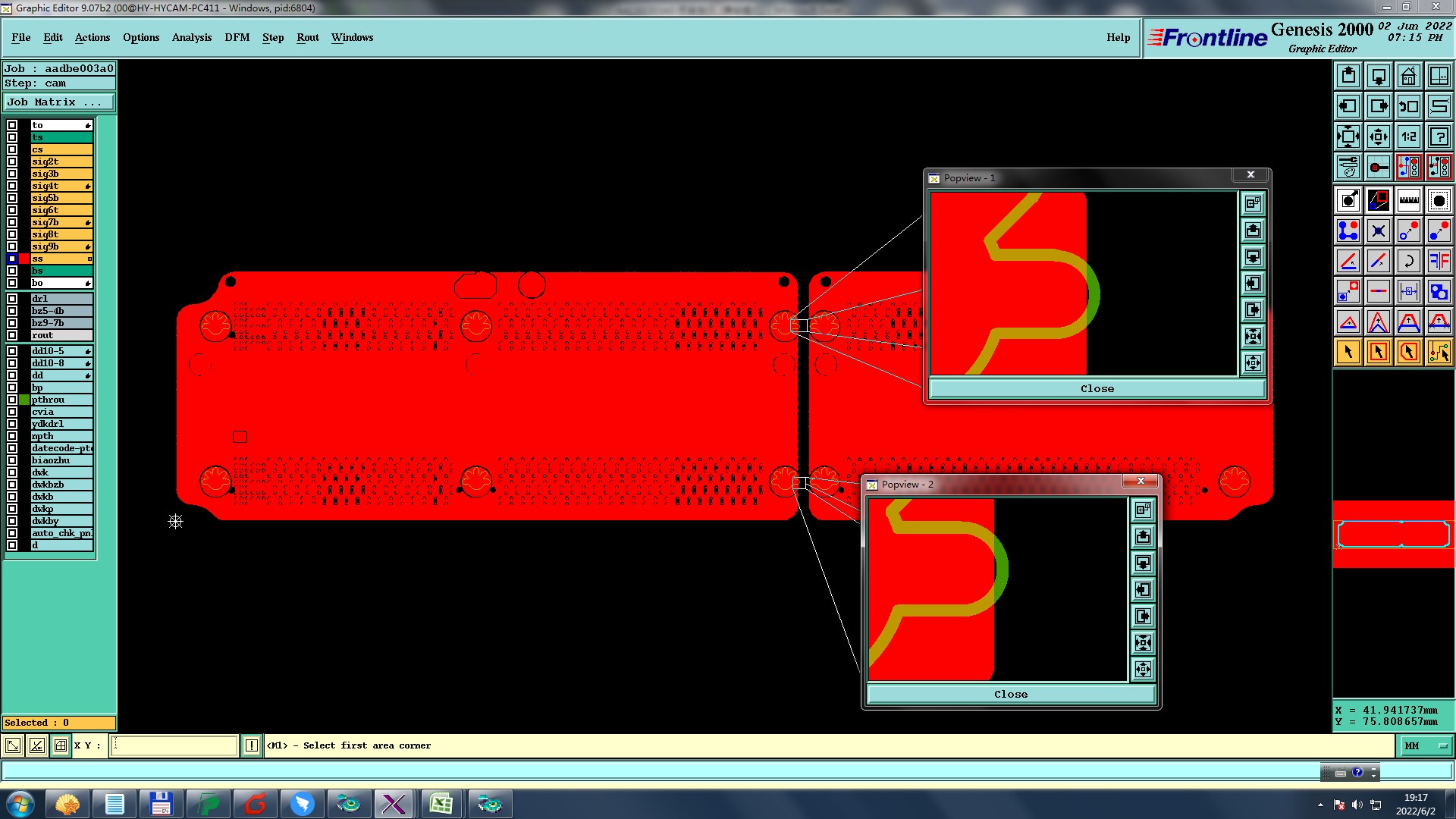Select the net selection arrow tool
Viewport: 1456px width, 819px height.
1439,352
